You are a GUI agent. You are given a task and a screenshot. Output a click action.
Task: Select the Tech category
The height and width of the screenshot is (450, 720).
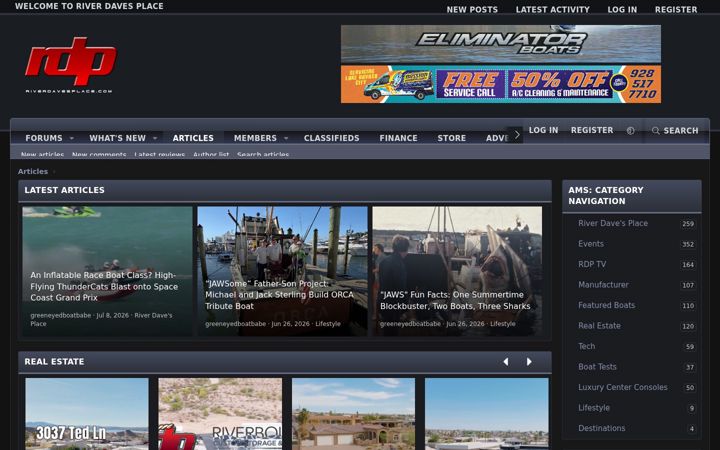pos(586,346)
